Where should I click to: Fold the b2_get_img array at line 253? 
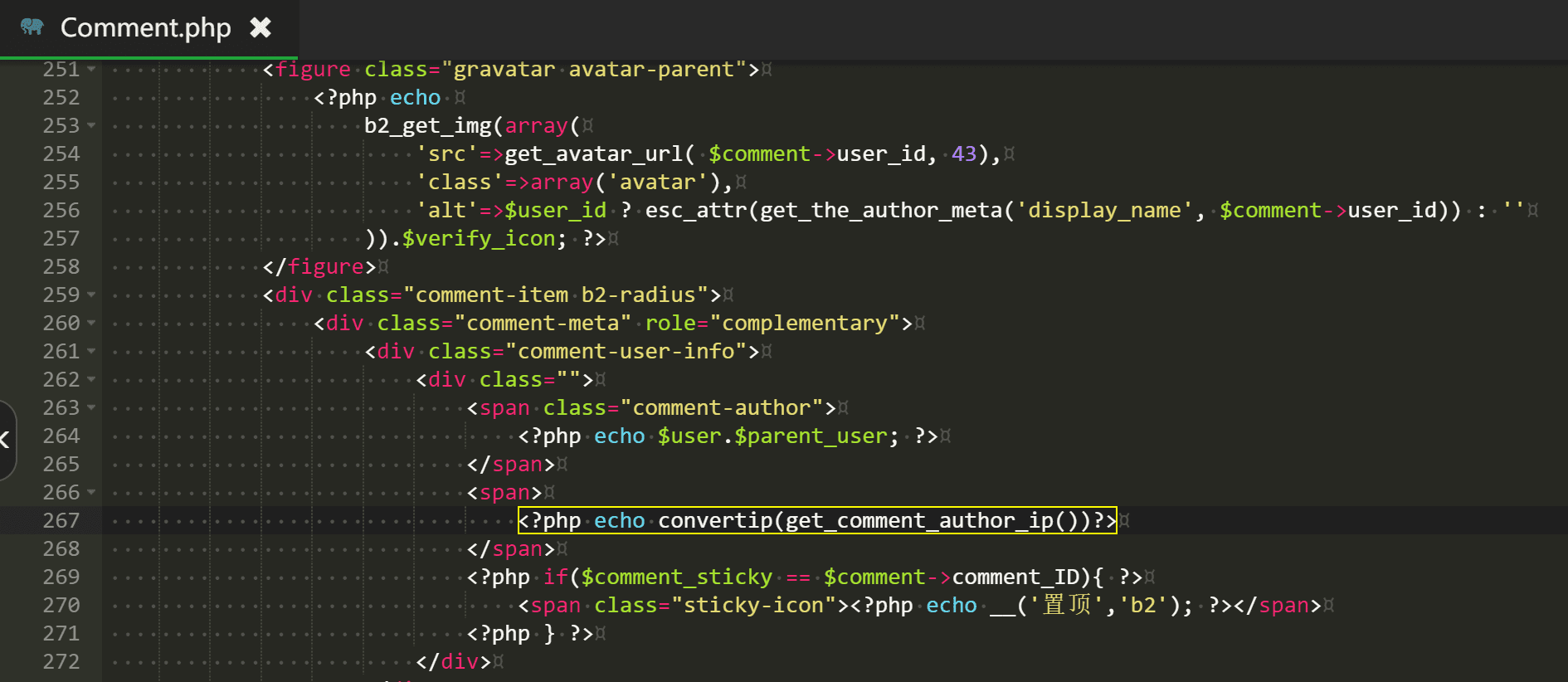click(x=91, y=126)
